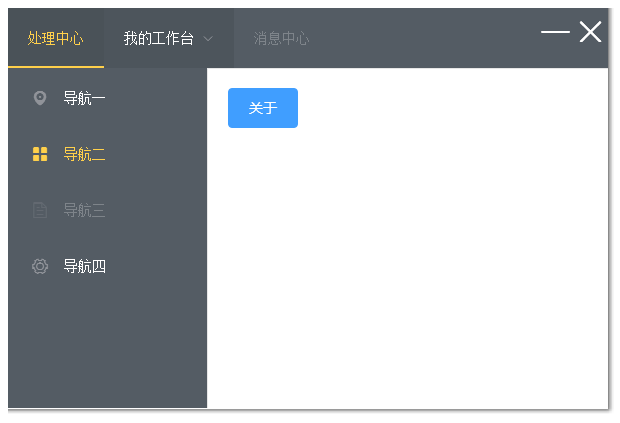Click blank white space right of 关于 button
Image resolution: width=620 pixels, height=423 pixels.
pos(450,108)
